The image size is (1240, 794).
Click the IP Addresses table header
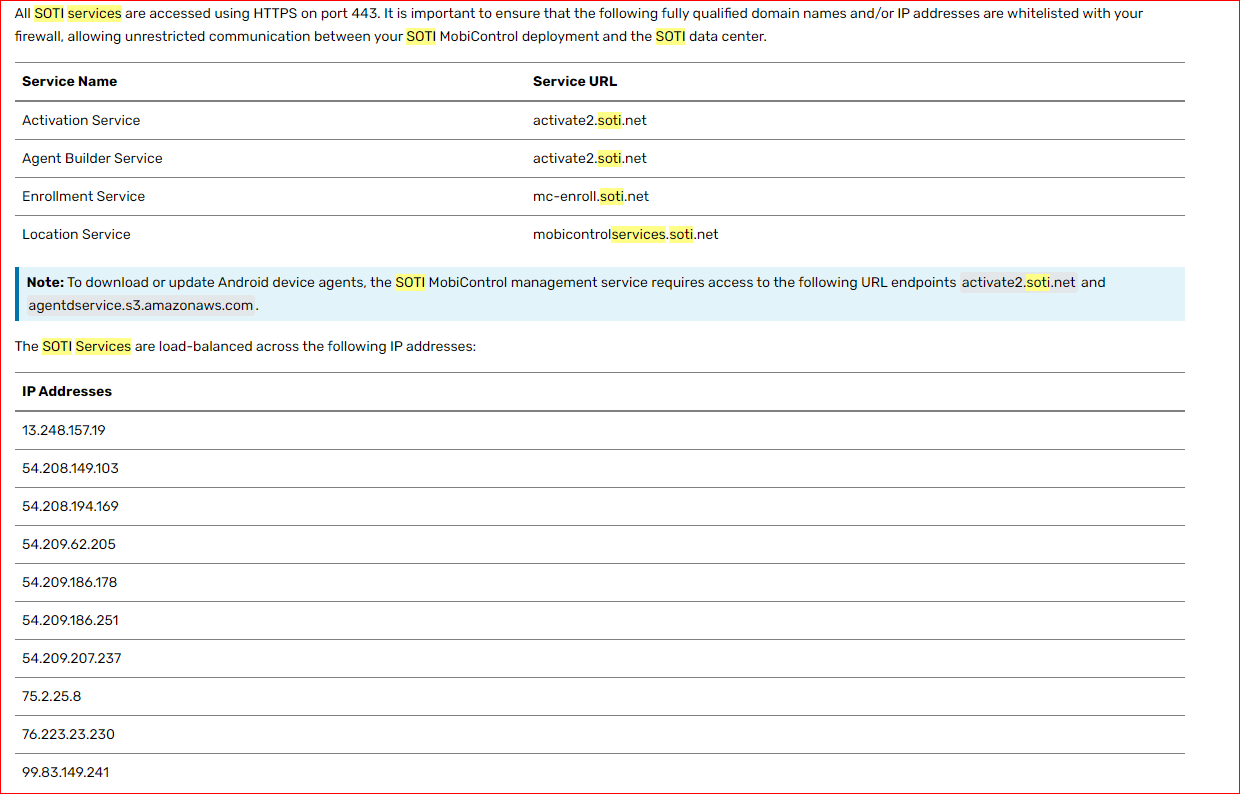(x=67, y=391)
